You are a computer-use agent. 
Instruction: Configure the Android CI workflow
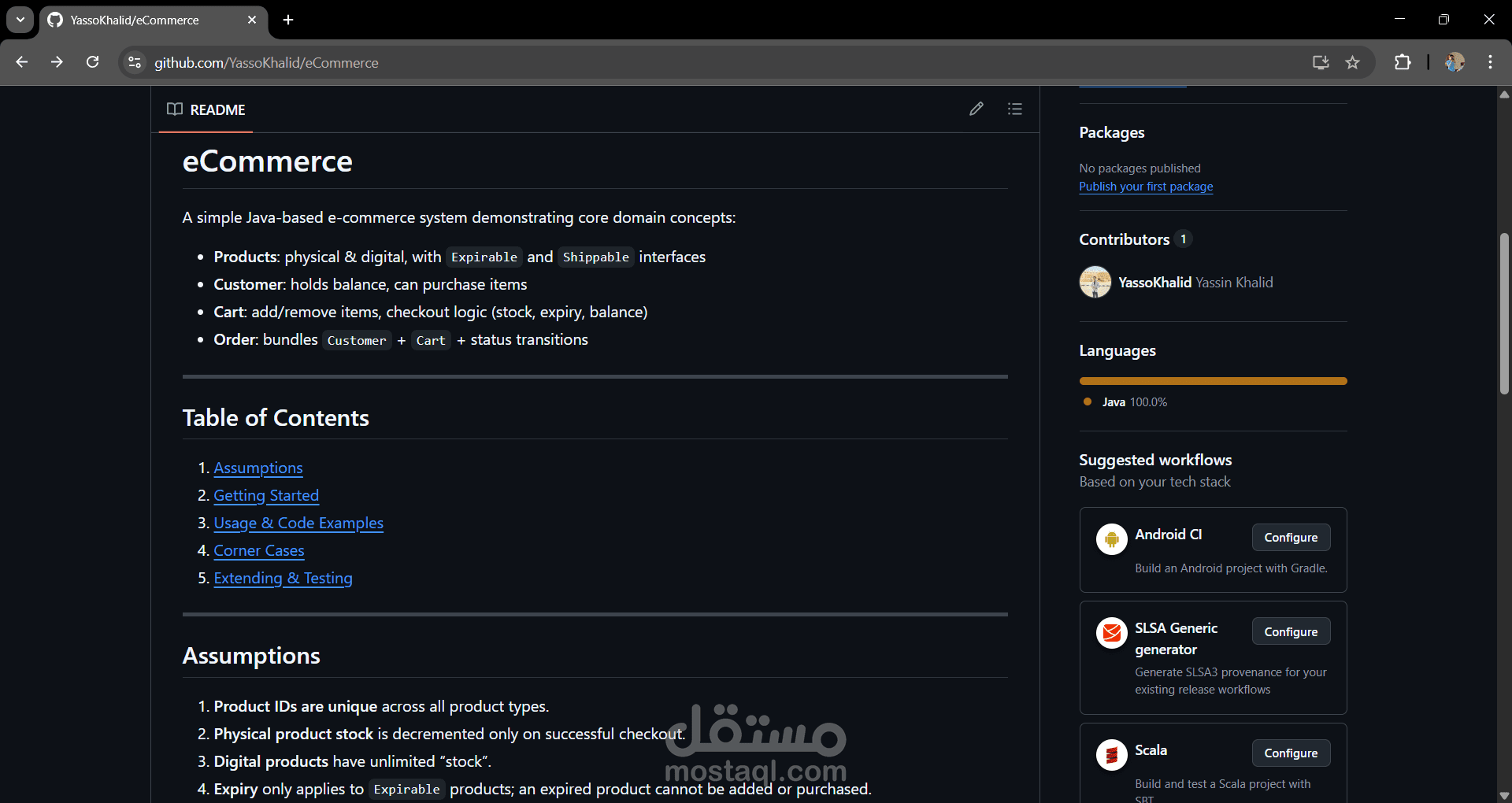[x=1290, y=537]
